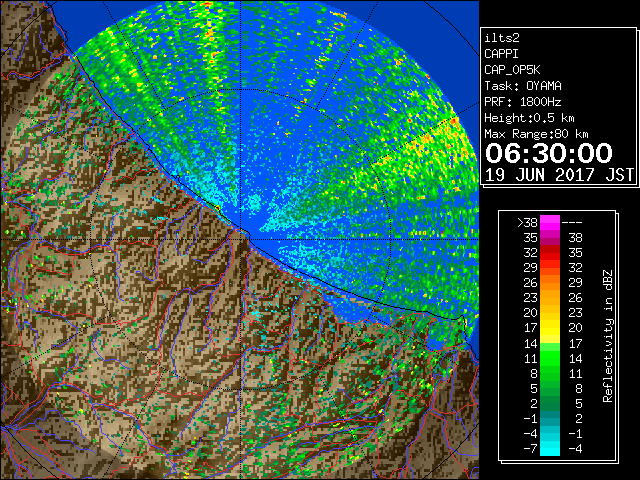The width and height of the screenshot is (640, 480).
Task: Click the 'CAPPI' product label
Action: (501, 54)
